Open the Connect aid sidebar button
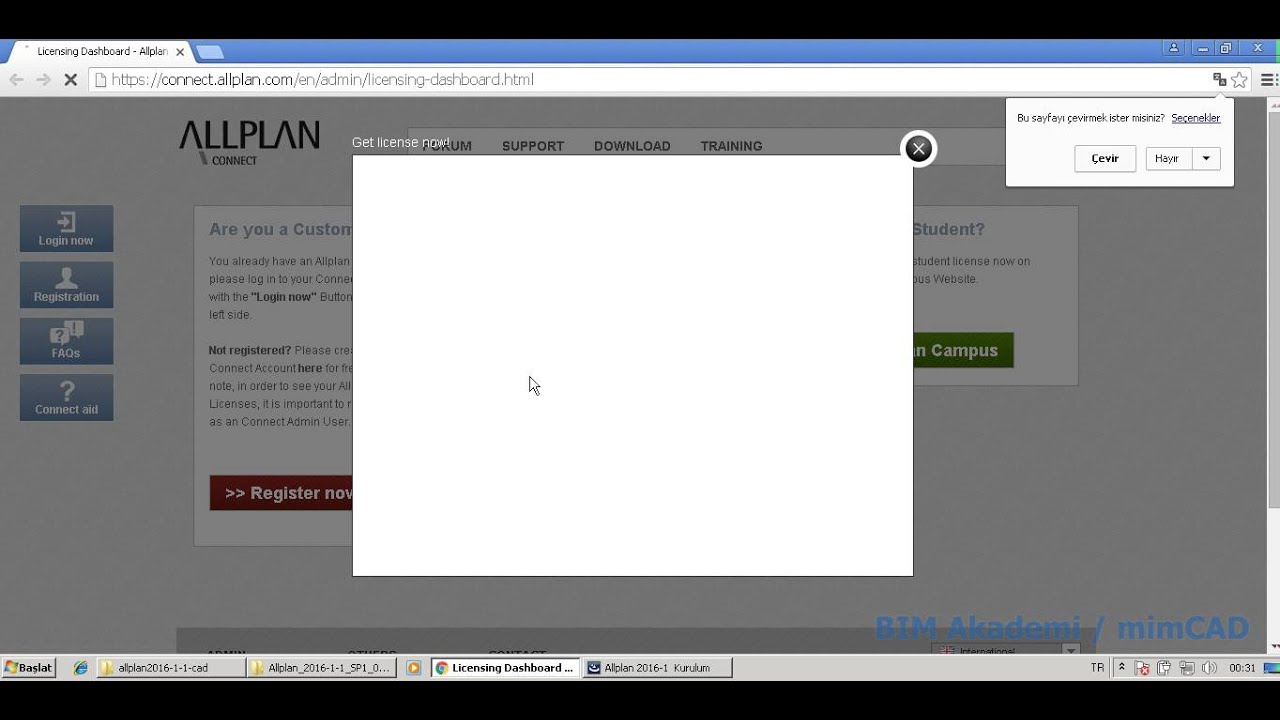1280x720 pixels. click(x=66, y=398)
